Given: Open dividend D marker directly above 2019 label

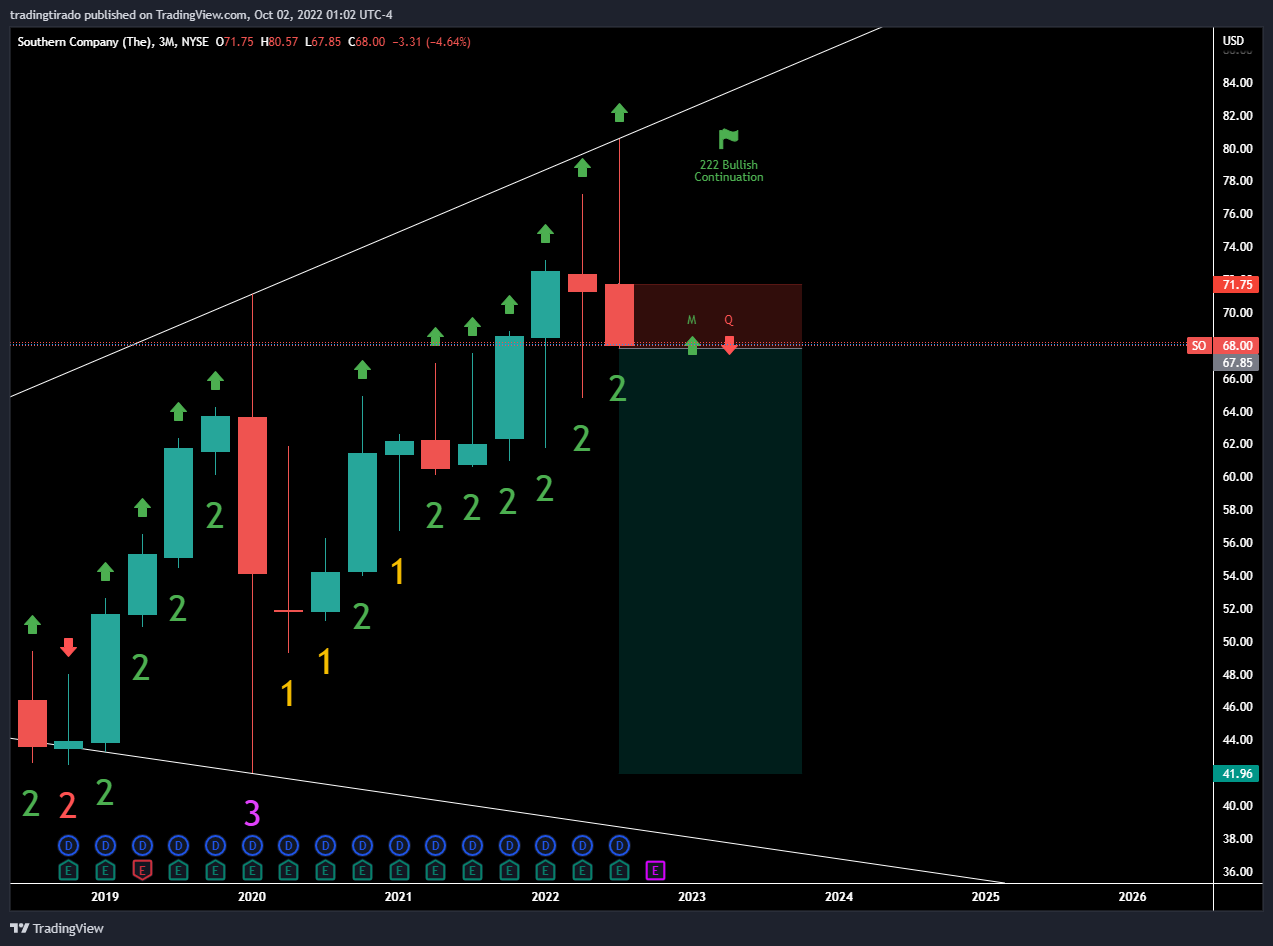Looking at the screenshot, I should (x=105, y=846).
